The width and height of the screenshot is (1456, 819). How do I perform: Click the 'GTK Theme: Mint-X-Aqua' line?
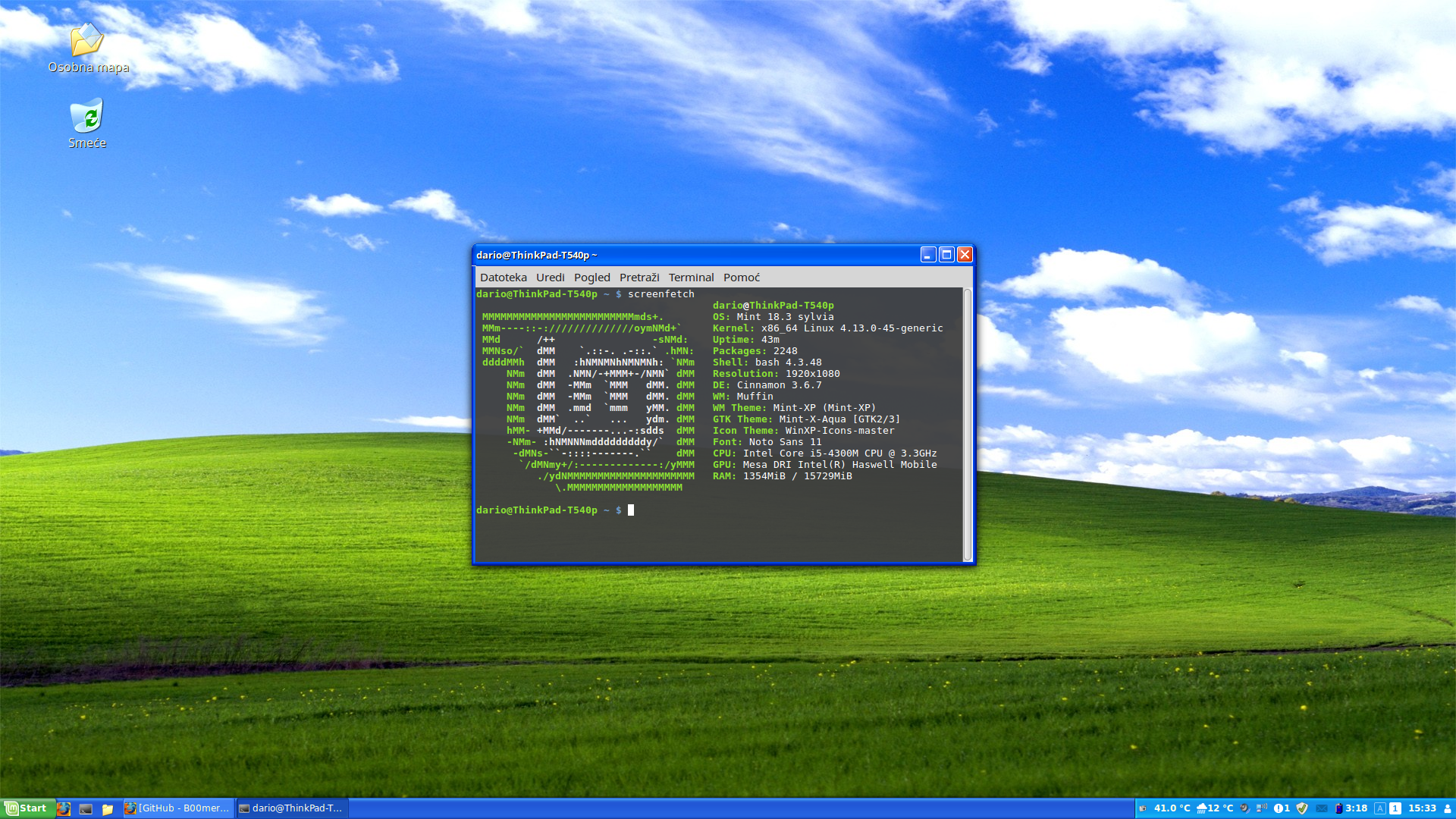806,419
